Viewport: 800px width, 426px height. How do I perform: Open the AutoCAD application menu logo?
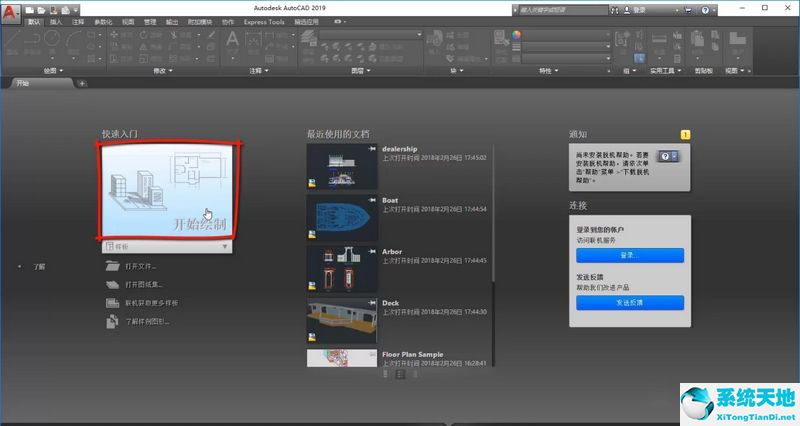tap(10, 12)
